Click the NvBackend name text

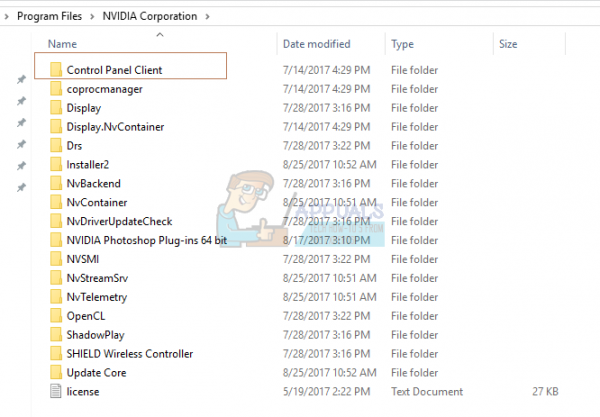93,184
